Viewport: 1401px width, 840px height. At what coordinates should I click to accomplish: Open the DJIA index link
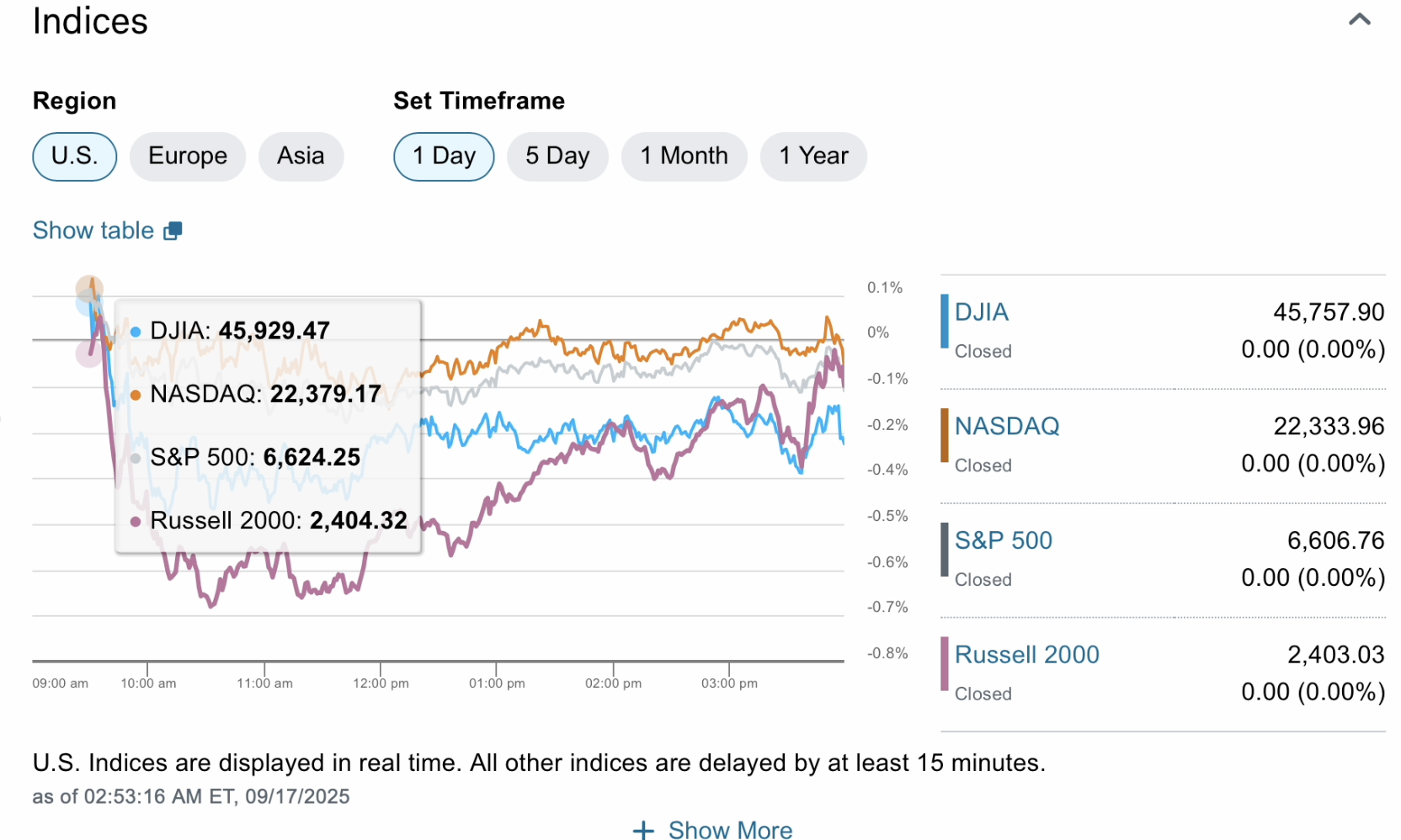982,312
